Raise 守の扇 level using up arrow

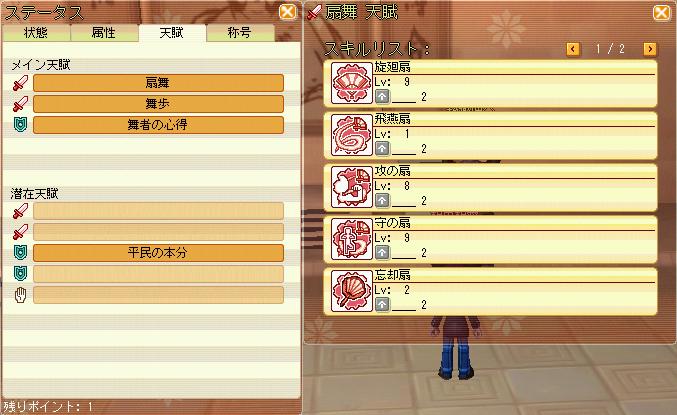click(382, 252)
